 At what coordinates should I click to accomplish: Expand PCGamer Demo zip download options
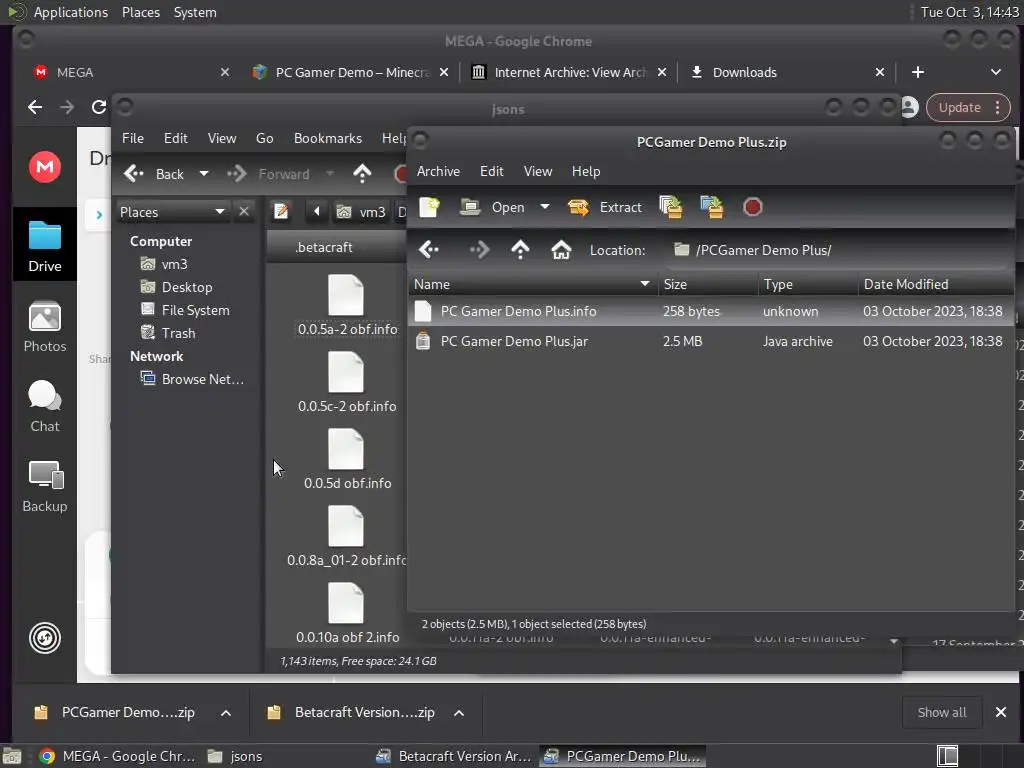pyautogui.click(x=225, y=712)
